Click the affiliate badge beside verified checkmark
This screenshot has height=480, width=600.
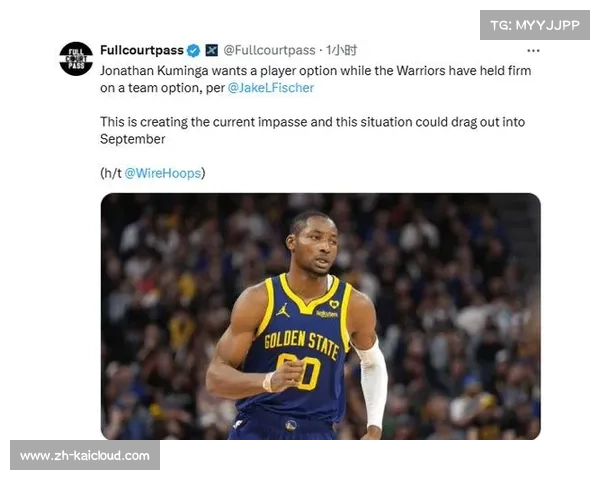pos(212,51)
